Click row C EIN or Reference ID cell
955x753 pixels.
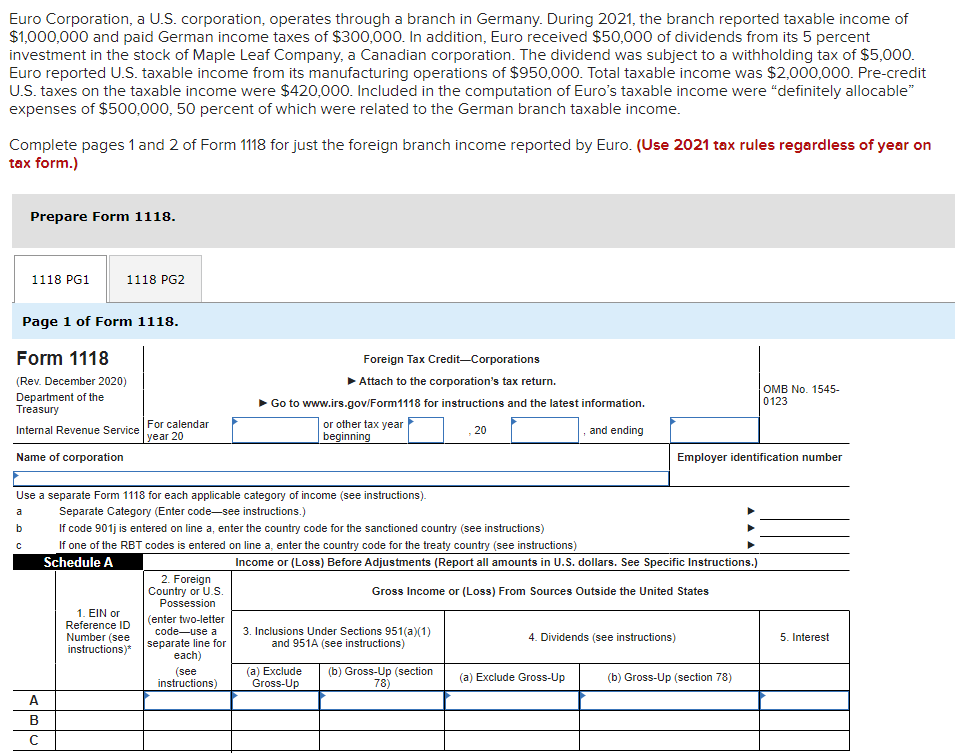pos(98,740)
